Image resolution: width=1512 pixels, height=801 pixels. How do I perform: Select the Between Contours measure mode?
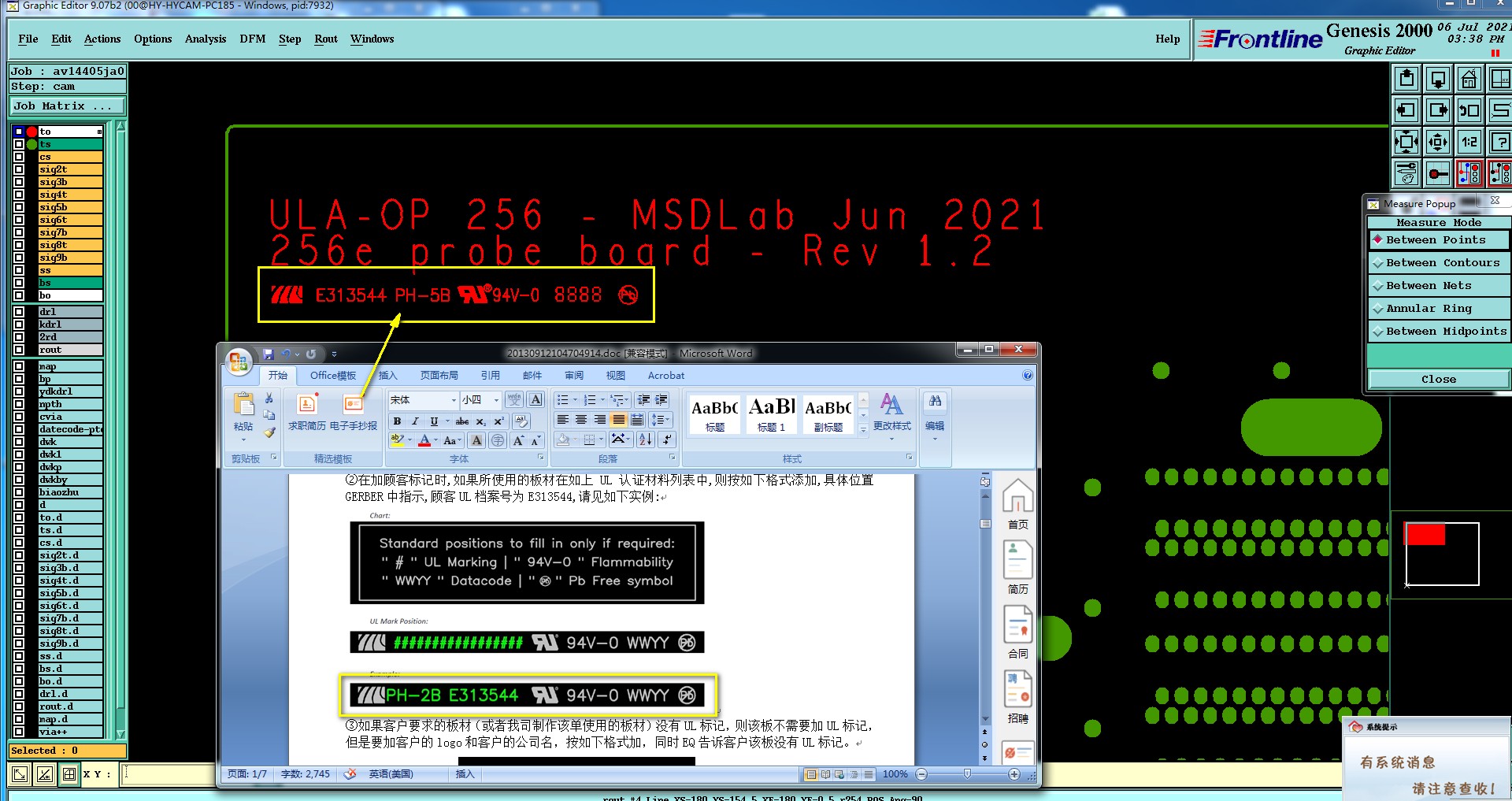point(1439,262)
